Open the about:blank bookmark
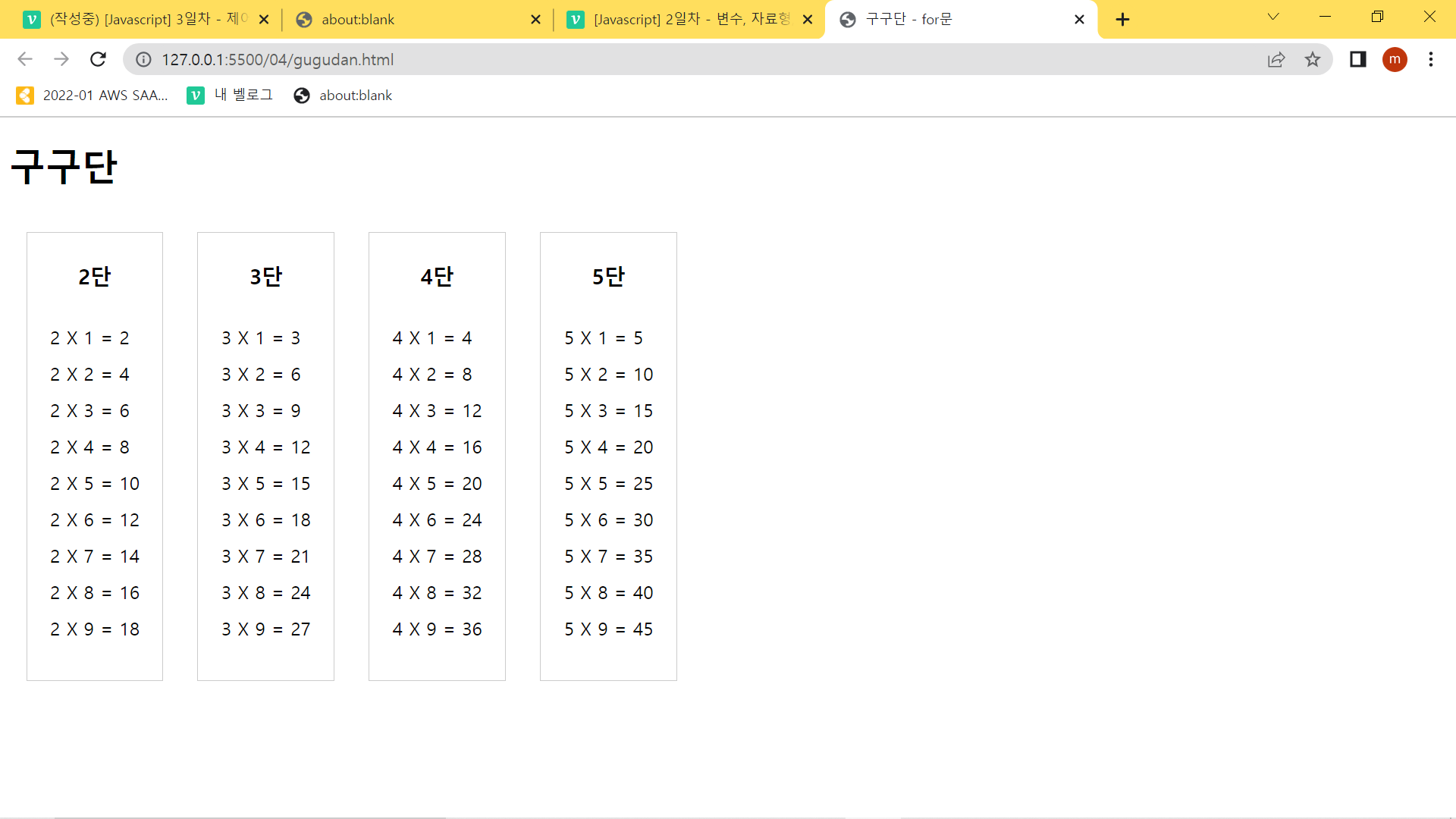Screen dimensions: 1456x819 (343, 96)
